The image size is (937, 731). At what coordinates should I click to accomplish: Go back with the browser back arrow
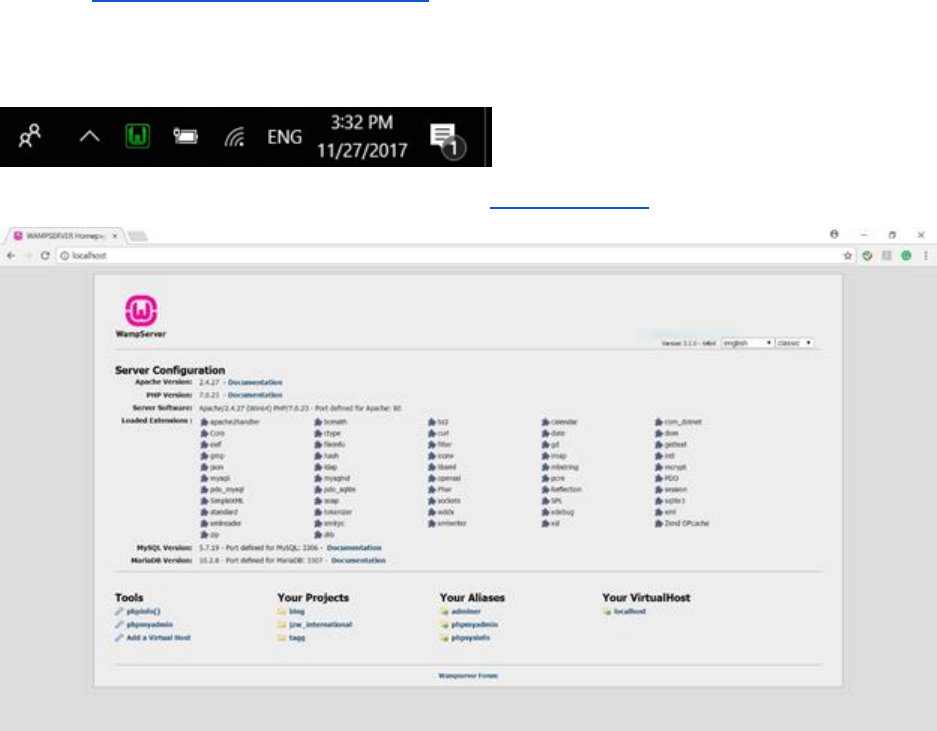11,256
